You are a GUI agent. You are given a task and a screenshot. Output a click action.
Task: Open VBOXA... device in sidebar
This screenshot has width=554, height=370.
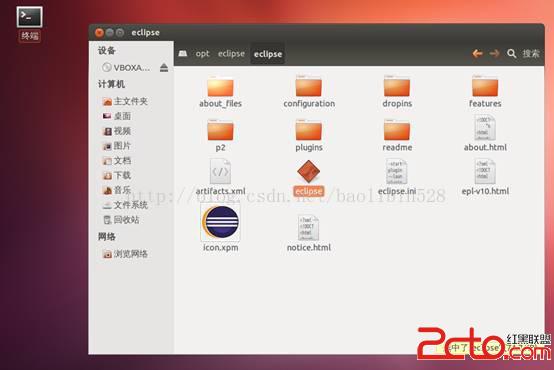click(126, 67)
